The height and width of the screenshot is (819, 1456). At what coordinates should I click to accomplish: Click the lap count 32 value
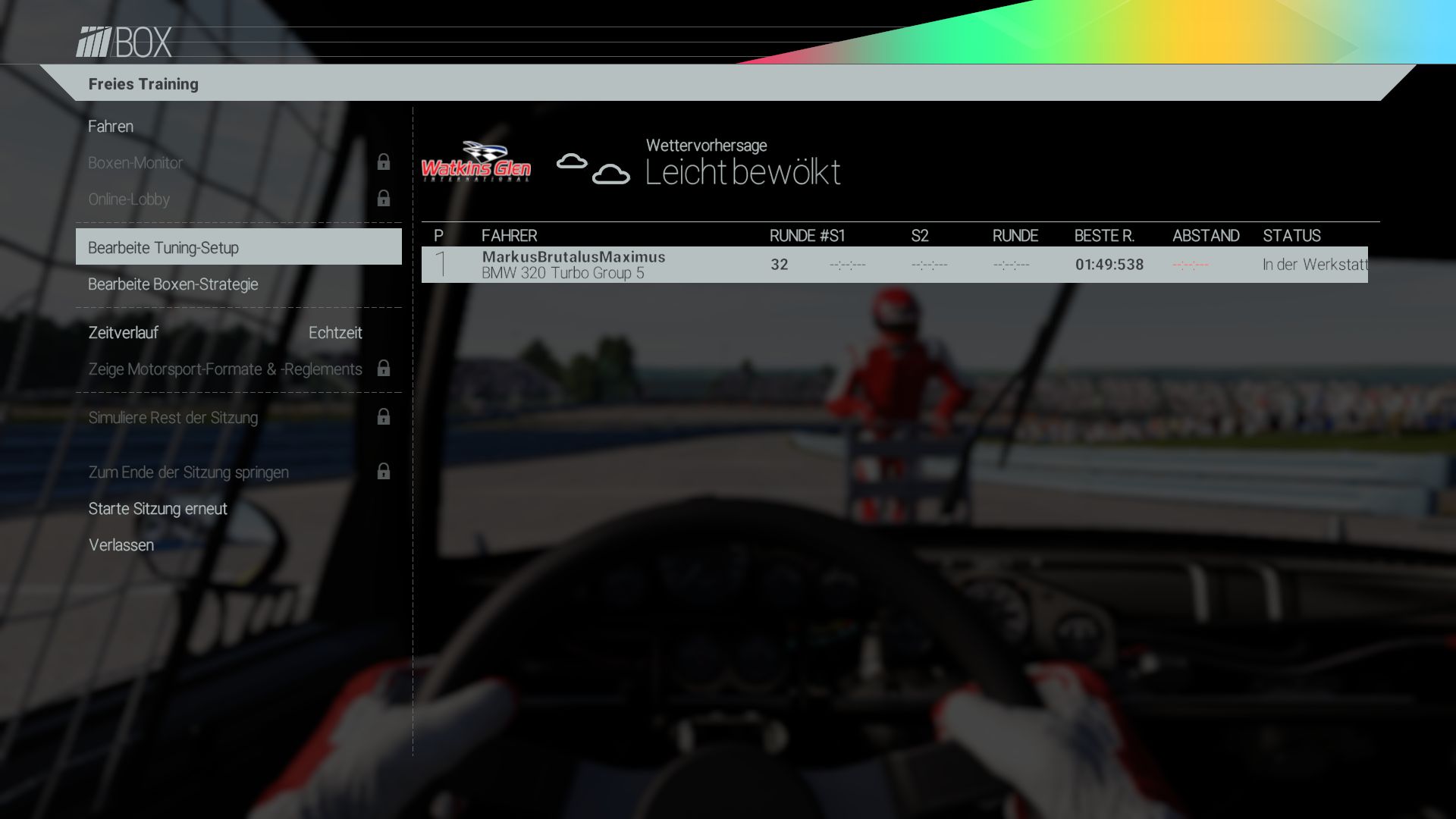tap(780, 265)
